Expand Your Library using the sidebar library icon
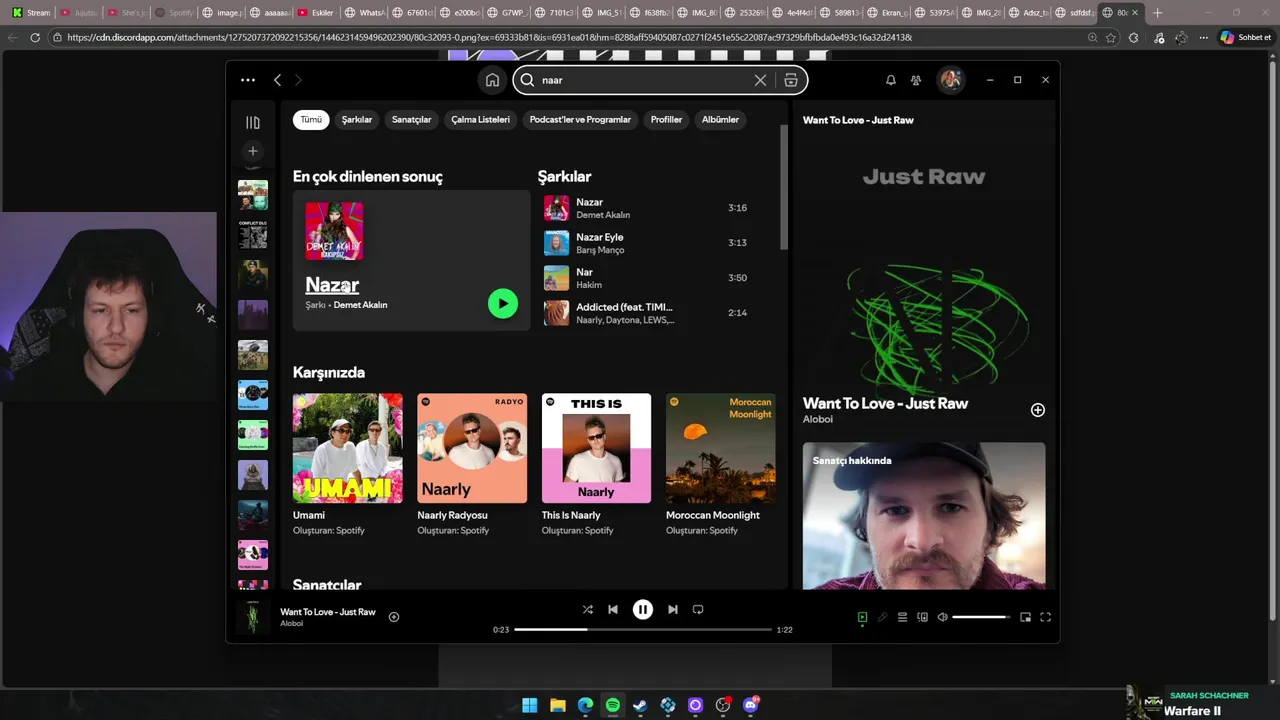The image size is (1280, 720). coord(253,122)
